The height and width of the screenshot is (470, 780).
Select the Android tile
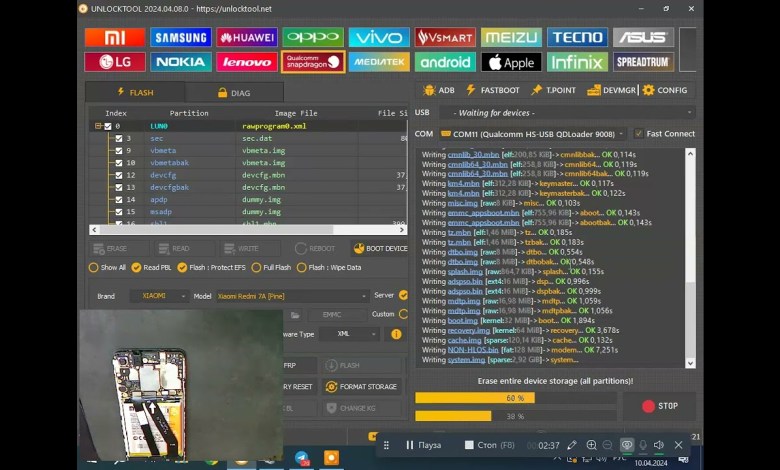click(445, 62)
